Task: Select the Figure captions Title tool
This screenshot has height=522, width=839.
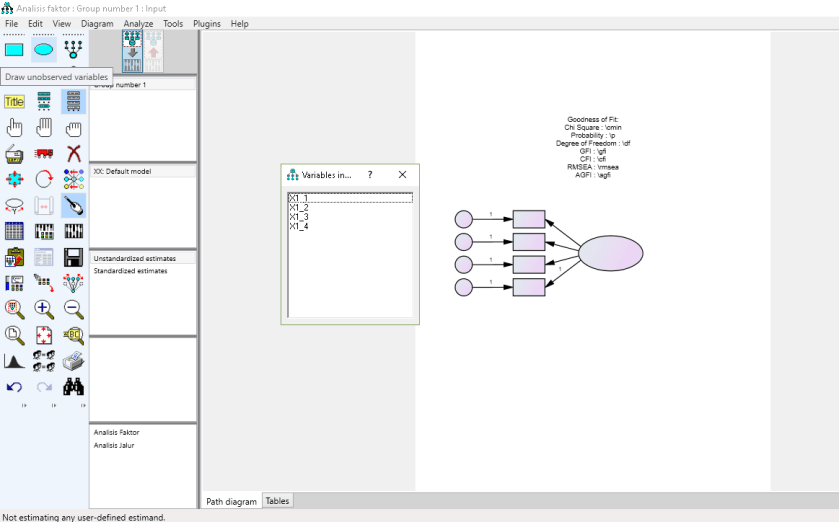Action: click(14, 101)
